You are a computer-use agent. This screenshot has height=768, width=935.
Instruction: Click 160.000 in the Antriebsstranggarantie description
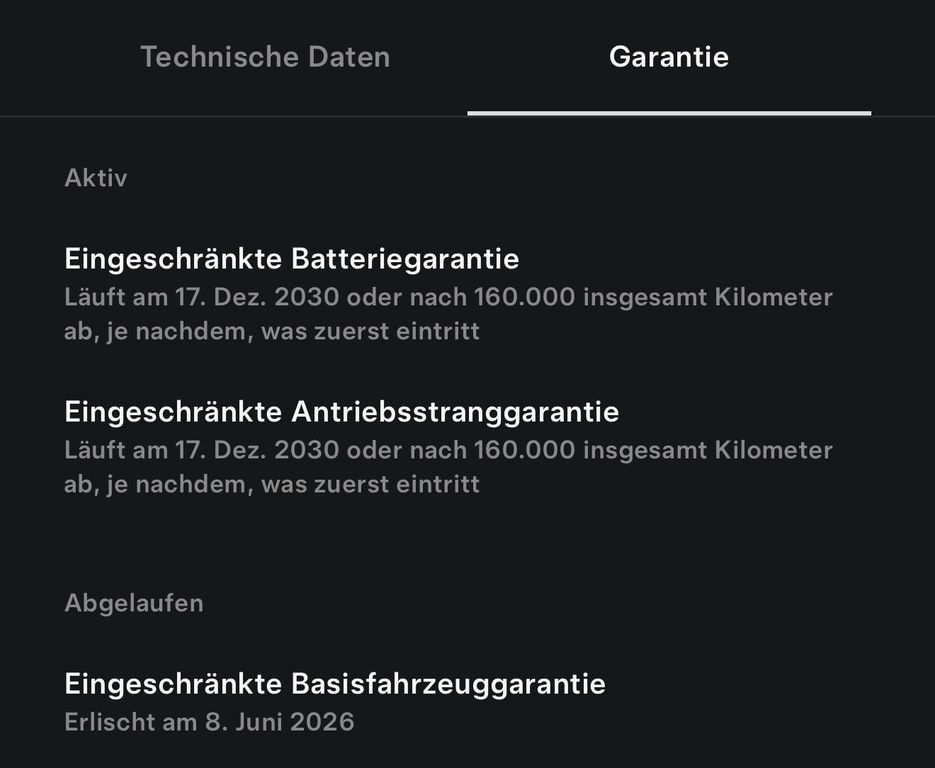[x=525, y=450]
